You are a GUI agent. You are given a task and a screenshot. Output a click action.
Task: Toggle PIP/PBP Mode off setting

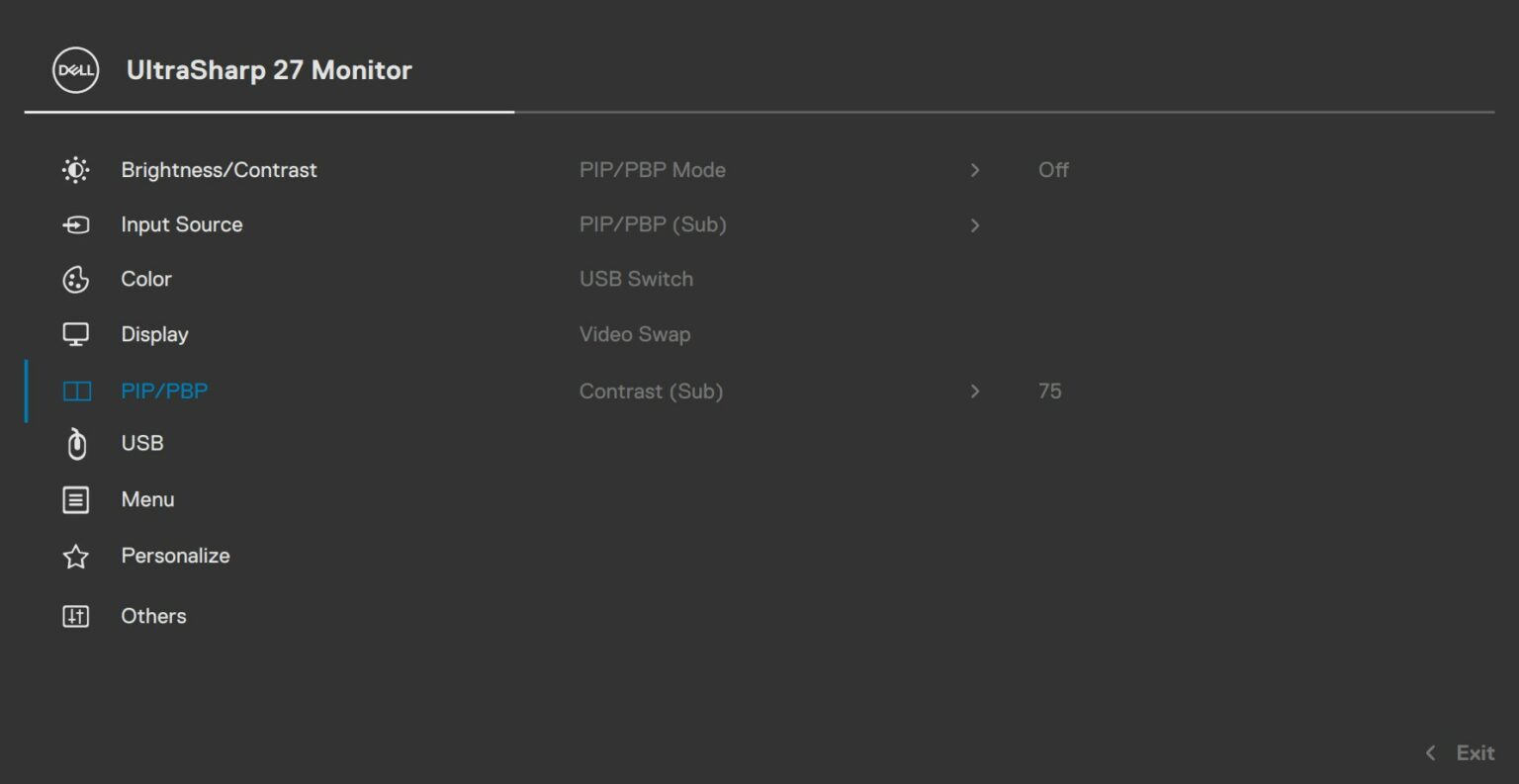[1053, 169]
